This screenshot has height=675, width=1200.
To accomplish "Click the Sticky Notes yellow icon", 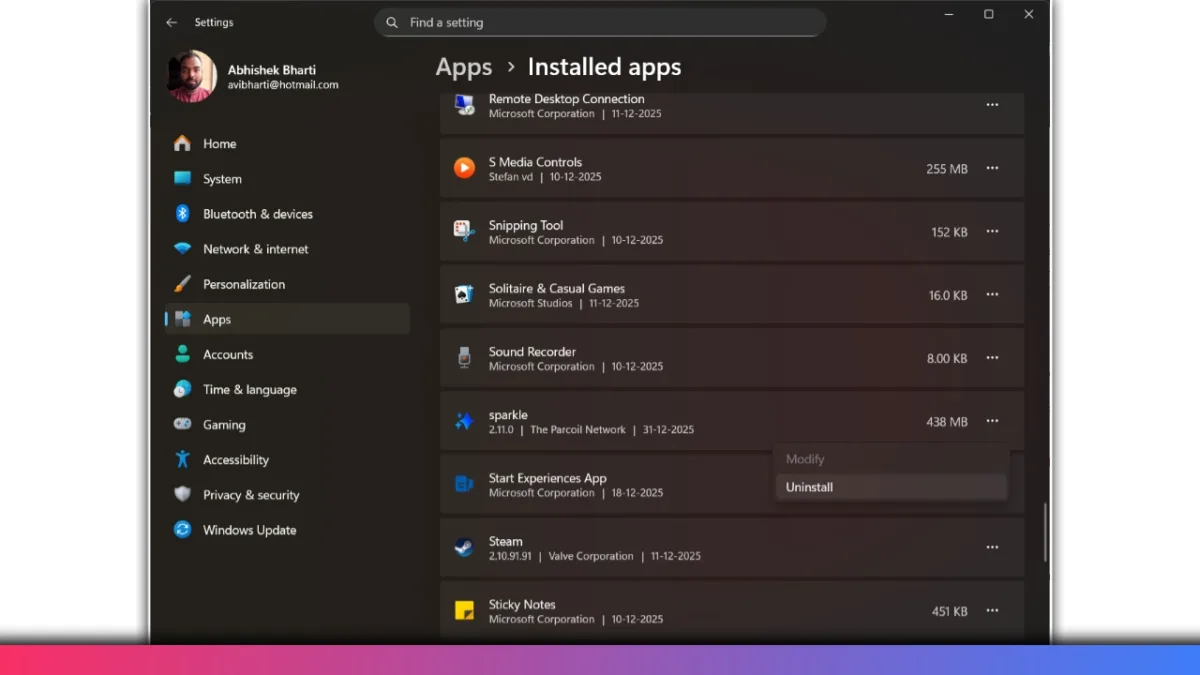I will click(x=464, y=610).
